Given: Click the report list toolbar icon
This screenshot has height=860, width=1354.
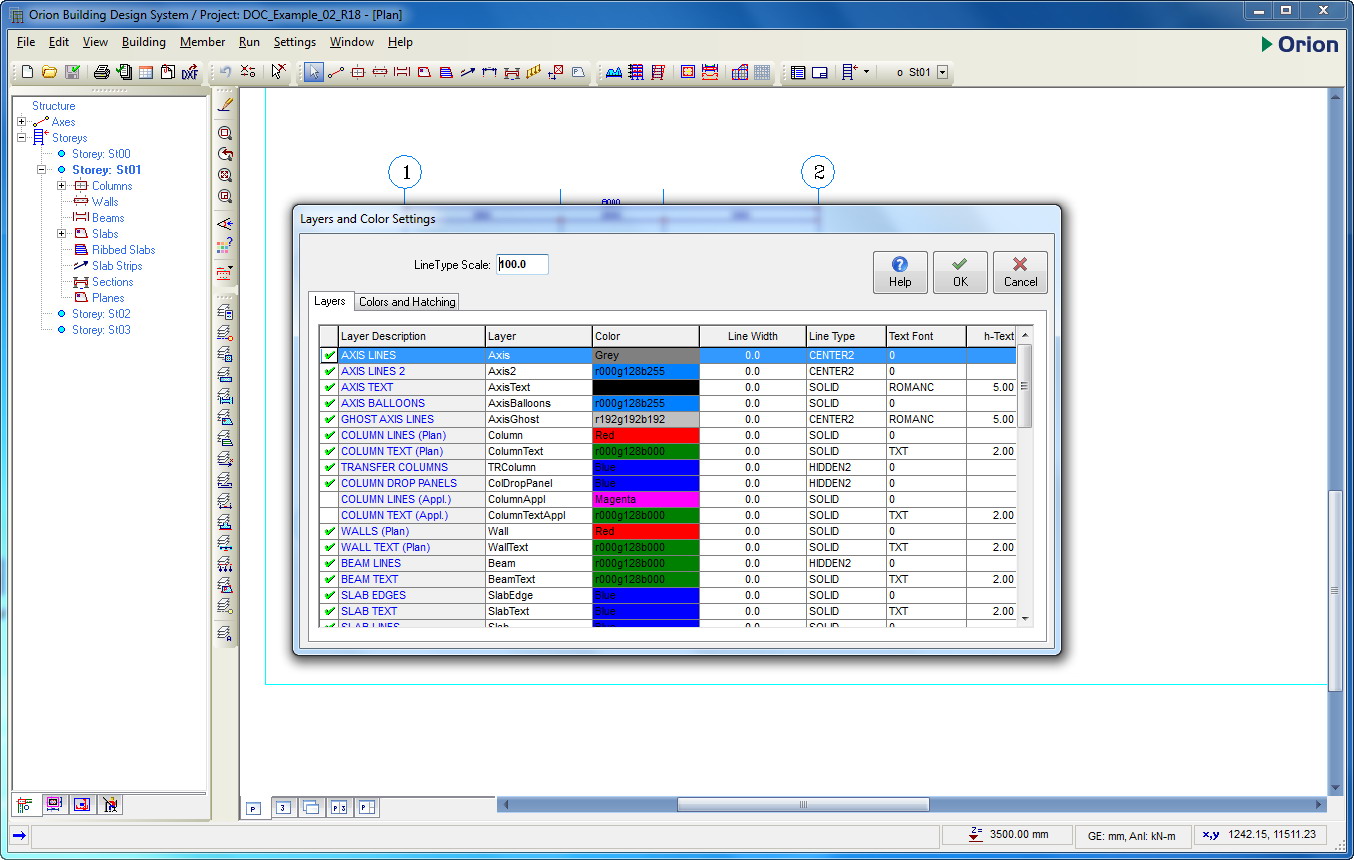Looking at the screenshot, I should coord(797,72).
